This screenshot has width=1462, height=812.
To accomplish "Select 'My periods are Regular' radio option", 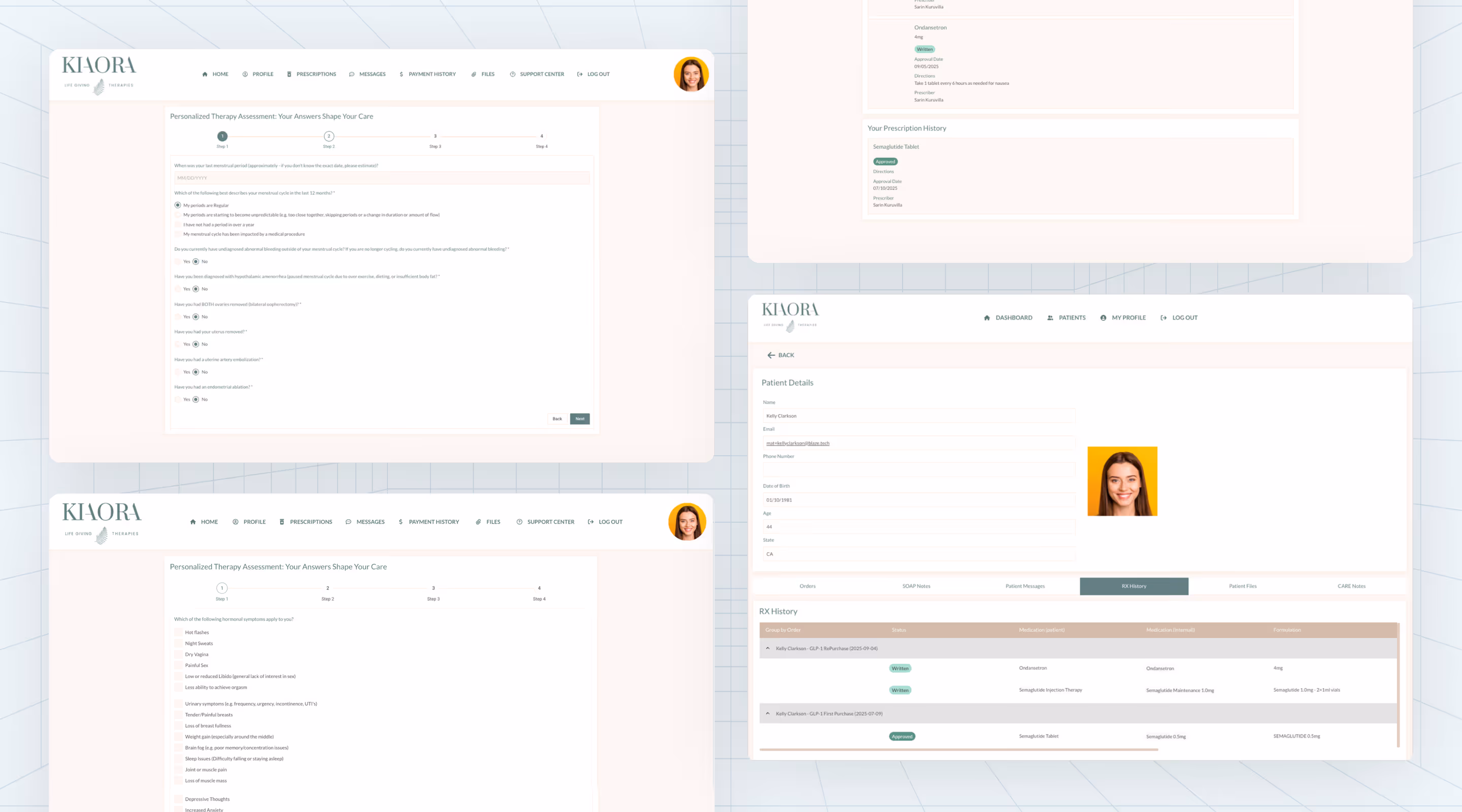I will pyautogui.click(x=178, y=206).
